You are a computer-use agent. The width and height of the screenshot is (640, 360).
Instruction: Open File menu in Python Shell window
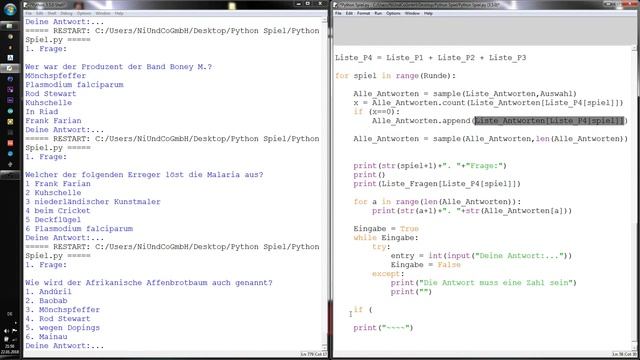(x=28, y=13)
